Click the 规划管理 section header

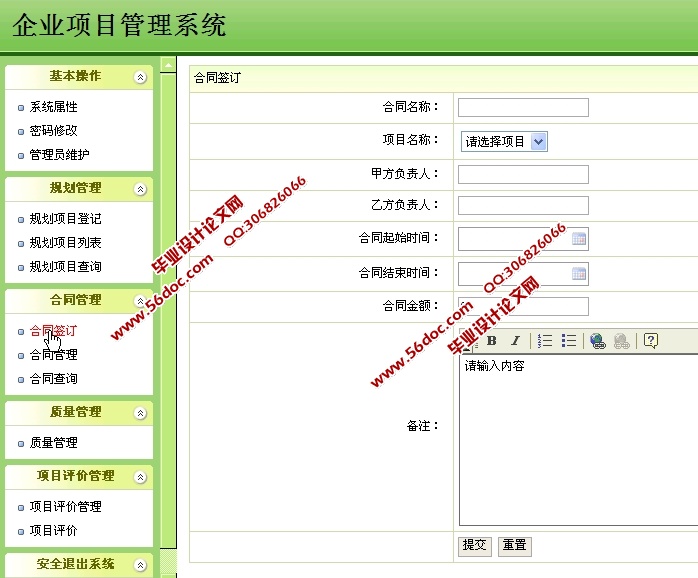click(x=79, y=189)
